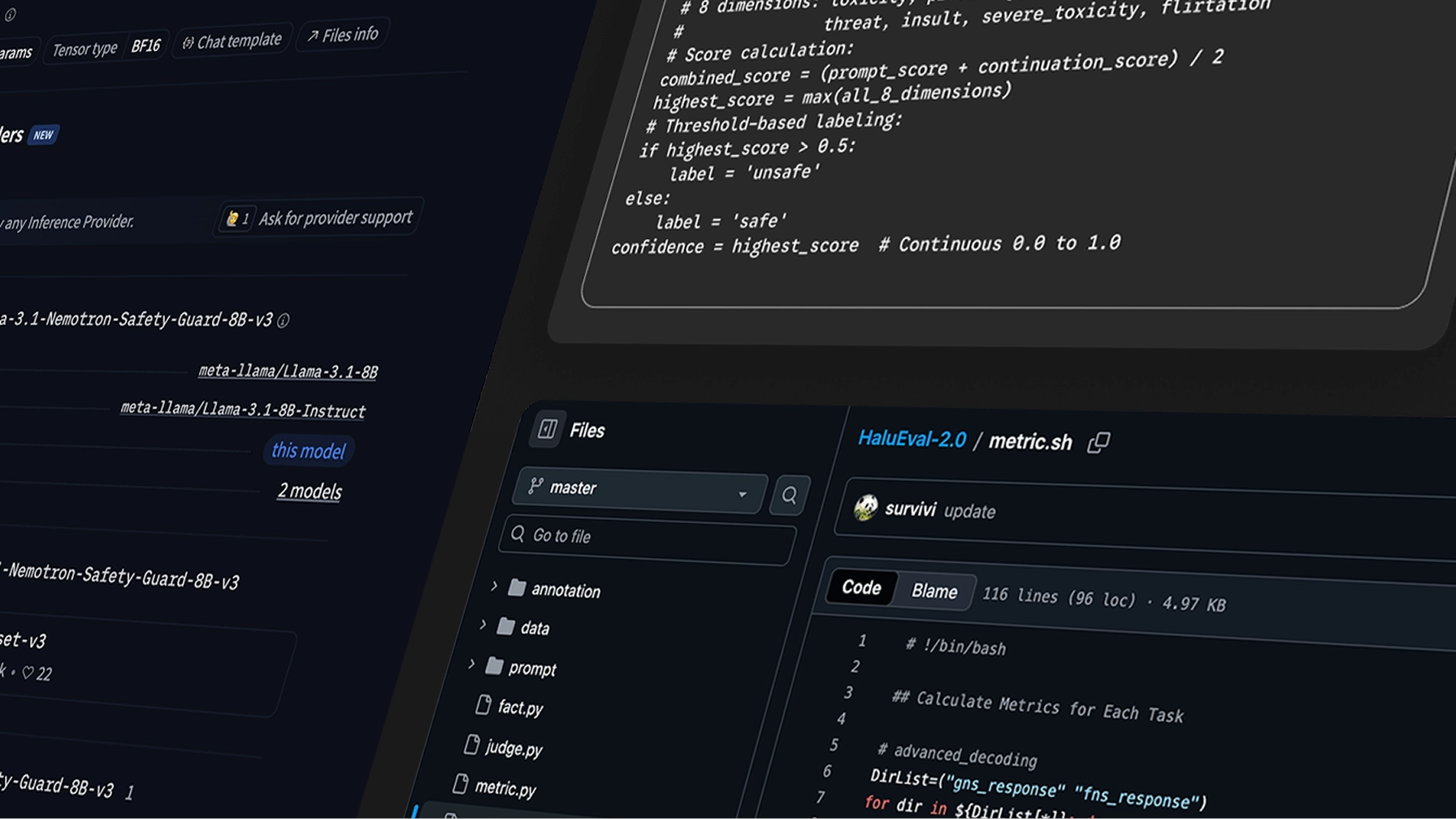1456x819 pixels.
Task: Click '116 lines (96 loc)' text
Action: [x=1059, y=597]
